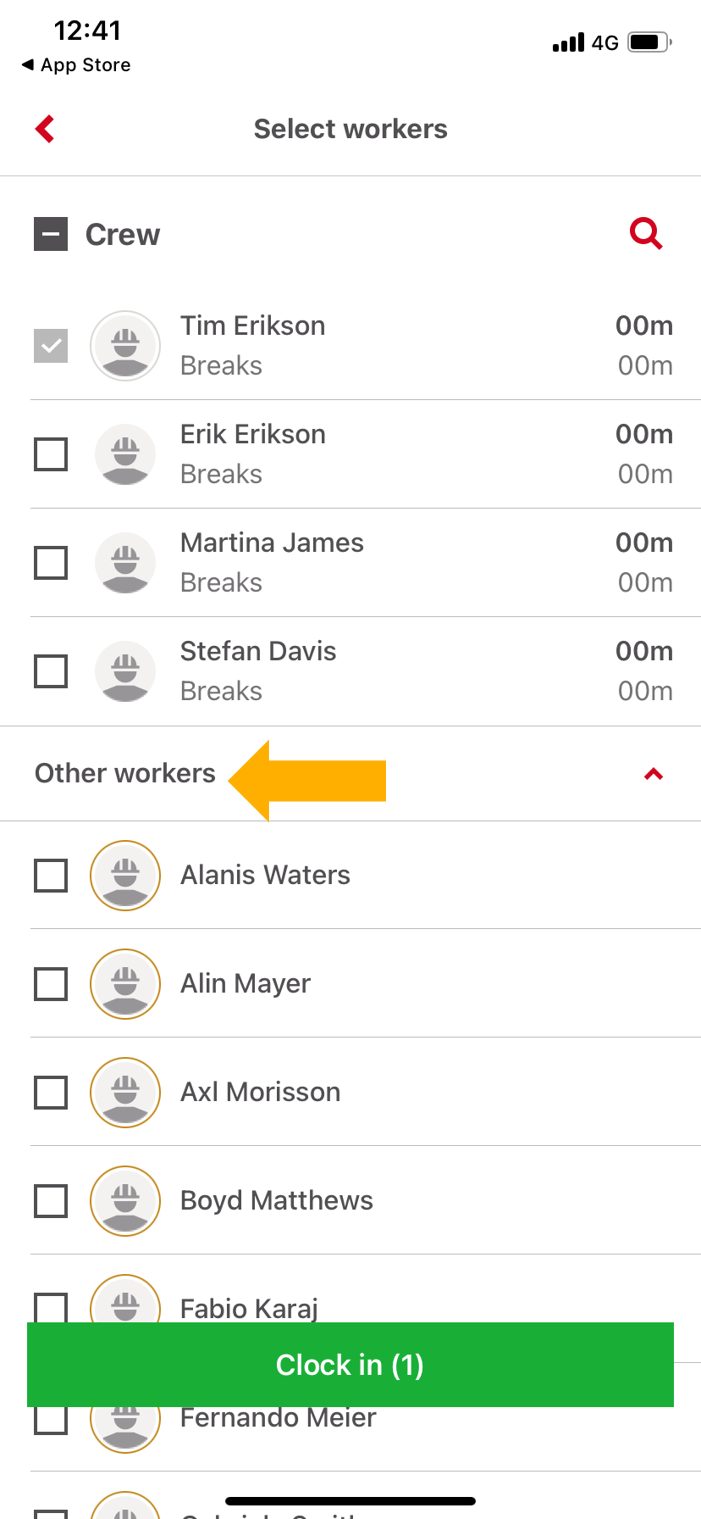Tap Boyd Matthews's hard hat icon
Screen dimensions: 701x1519
(x=125, y=1200)
